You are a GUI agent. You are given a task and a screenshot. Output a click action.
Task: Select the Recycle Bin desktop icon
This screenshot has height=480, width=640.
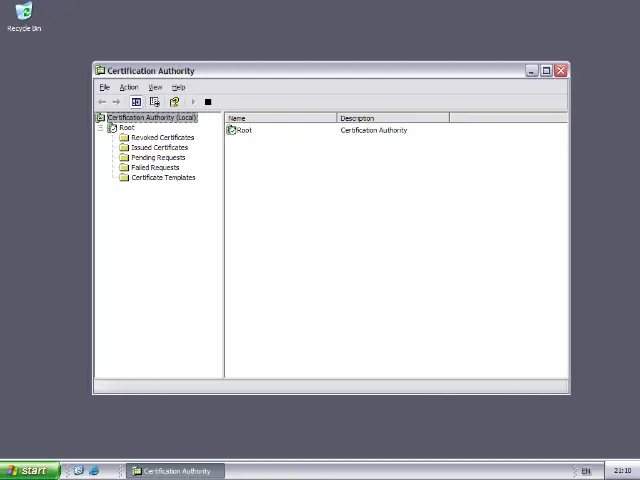tap(23, 15)
